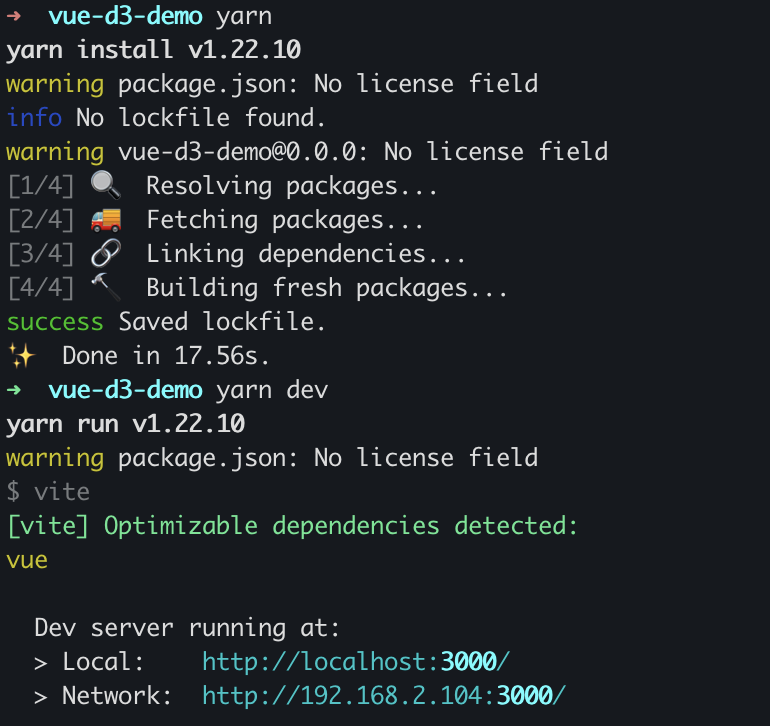
Task: Click the truck emoji beside Fetching packages
Action: (x=106, y=220)
